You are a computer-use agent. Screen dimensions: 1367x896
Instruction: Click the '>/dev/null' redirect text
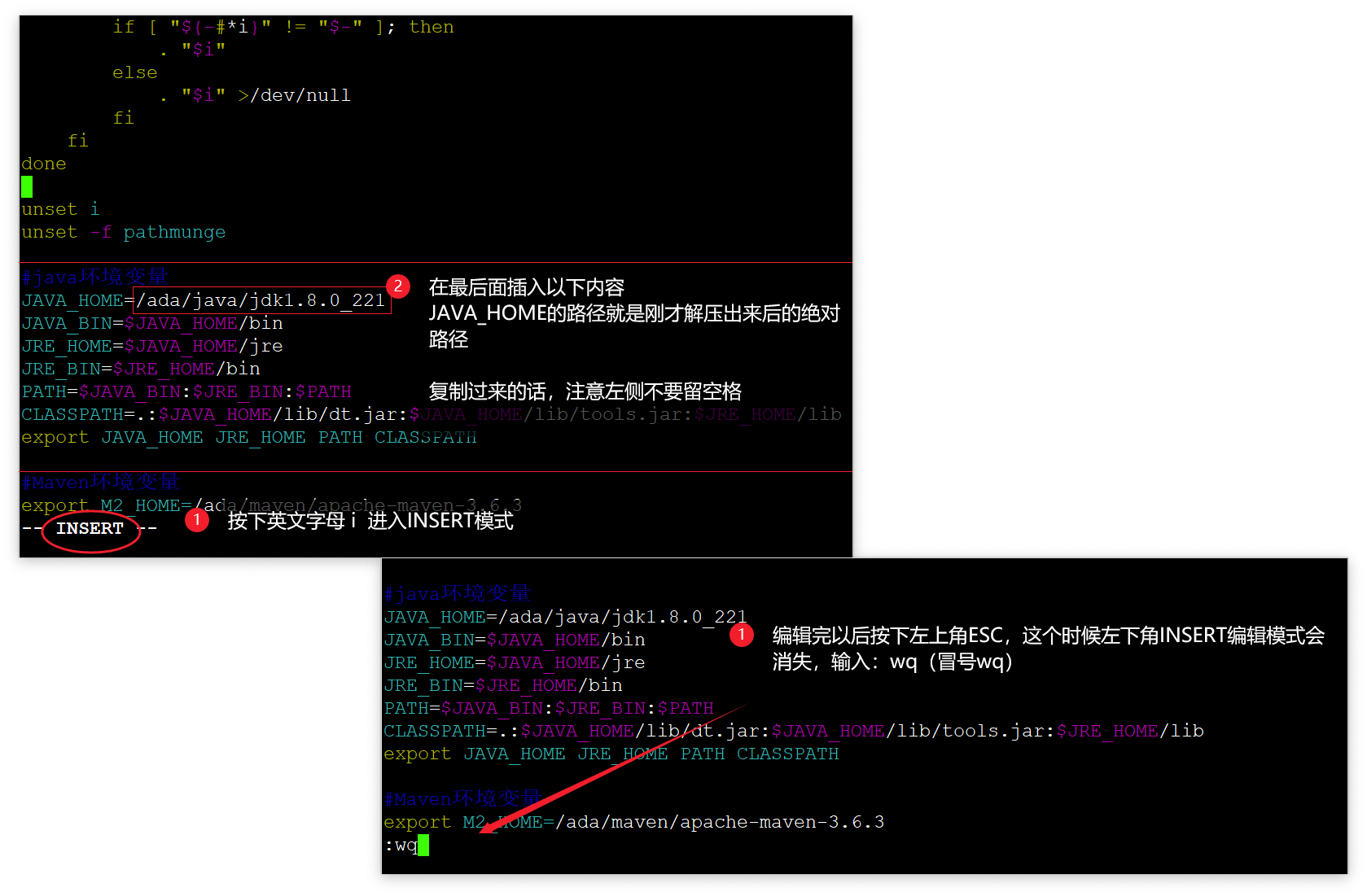pyautogui.click(x=294, y=95)
